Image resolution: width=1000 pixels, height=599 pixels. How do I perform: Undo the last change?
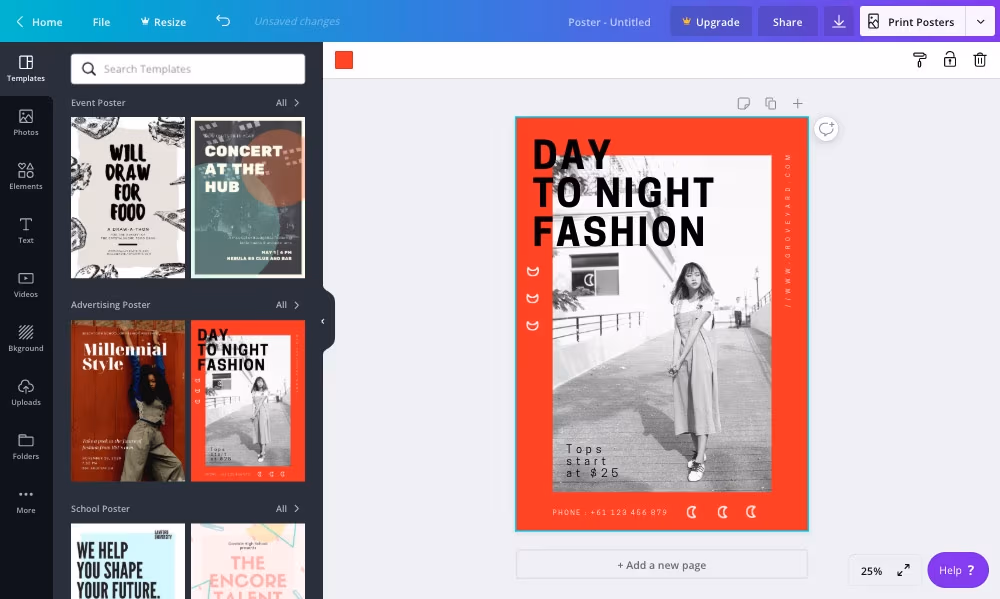[223, 21]
